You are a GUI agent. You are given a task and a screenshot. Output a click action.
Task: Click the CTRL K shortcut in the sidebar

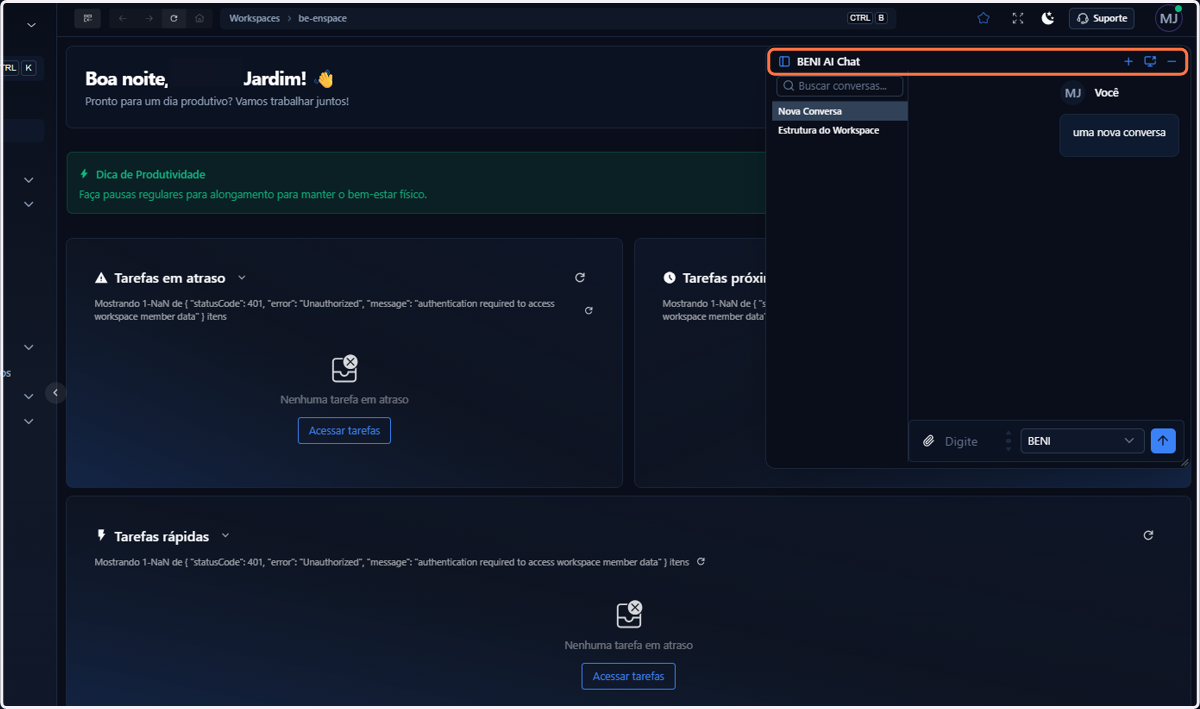17,68
